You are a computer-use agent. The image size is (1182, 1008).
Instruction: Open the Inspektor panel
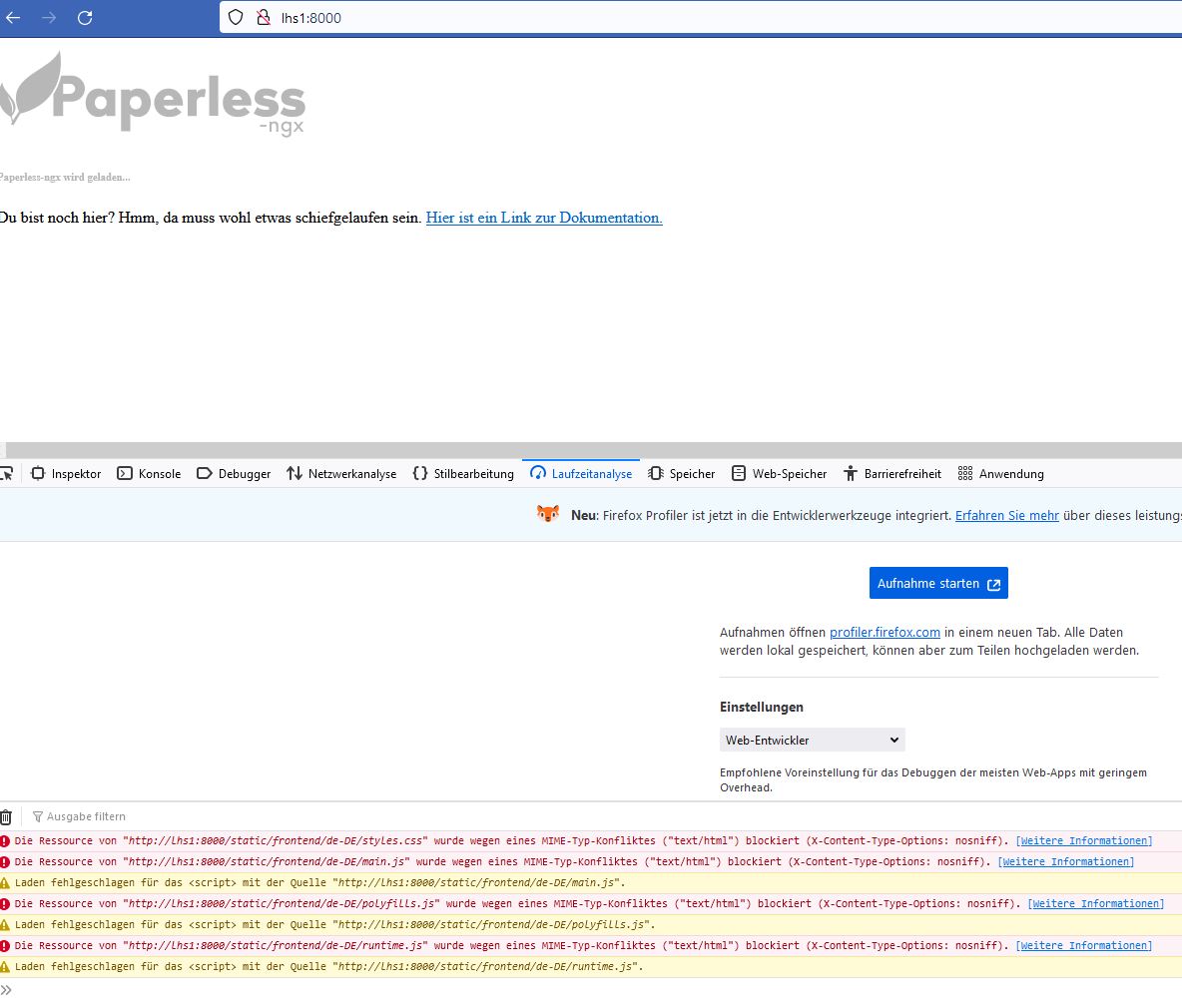point(66,473)
